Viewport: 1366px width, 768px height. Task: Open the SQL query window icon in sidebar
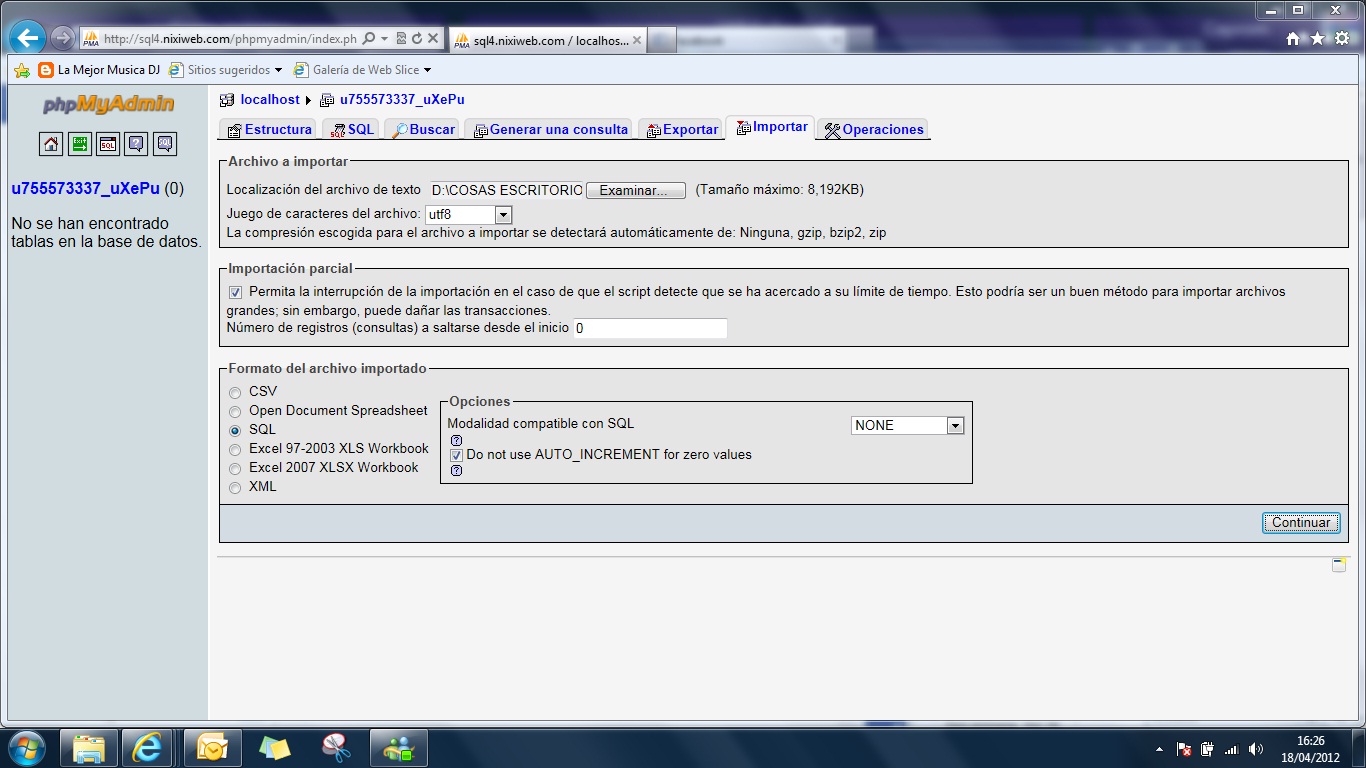click(x=108, y=144)
